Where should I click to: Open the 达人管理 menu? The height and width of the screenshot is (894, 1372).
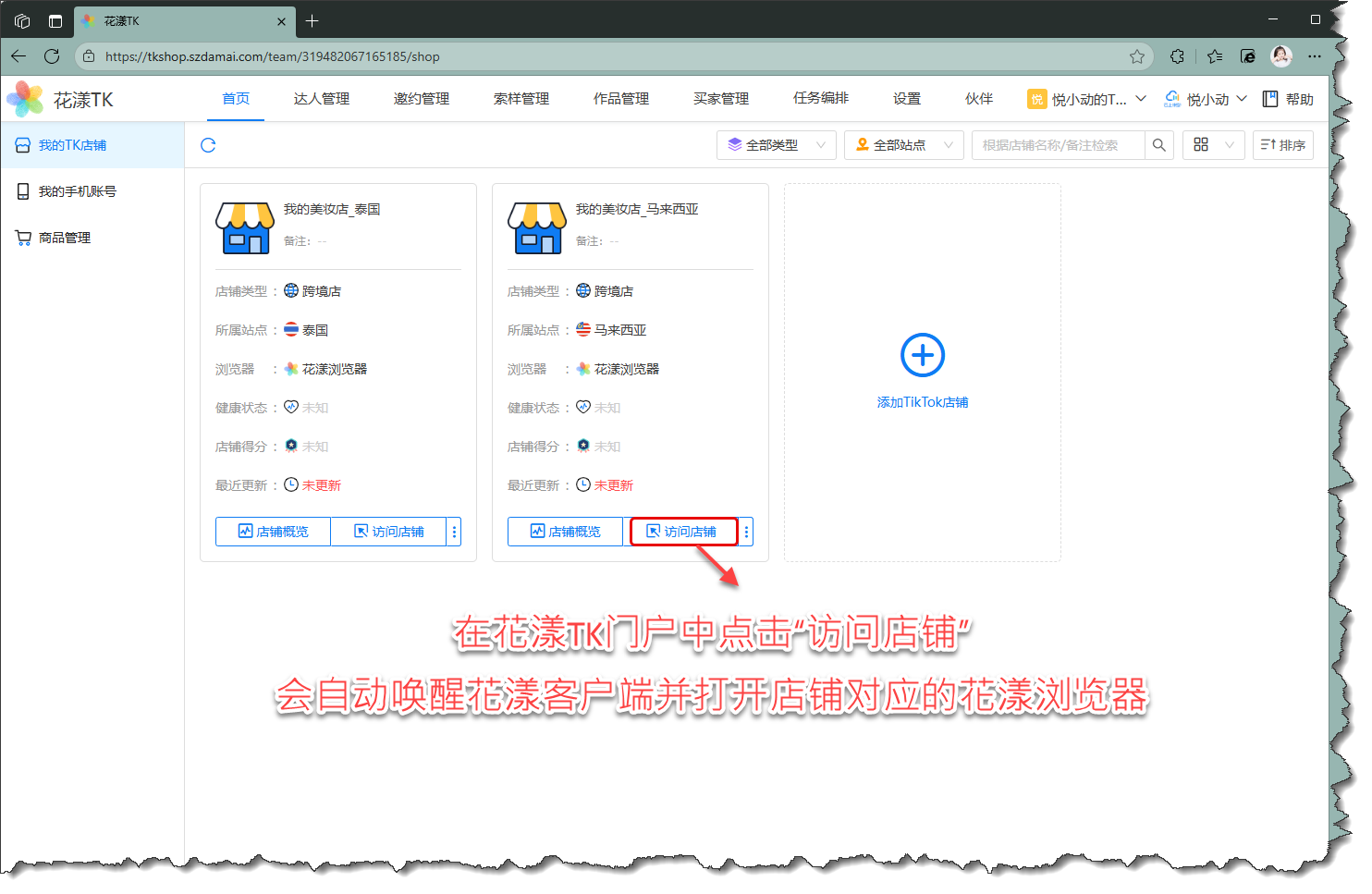[x=322, y=99]
